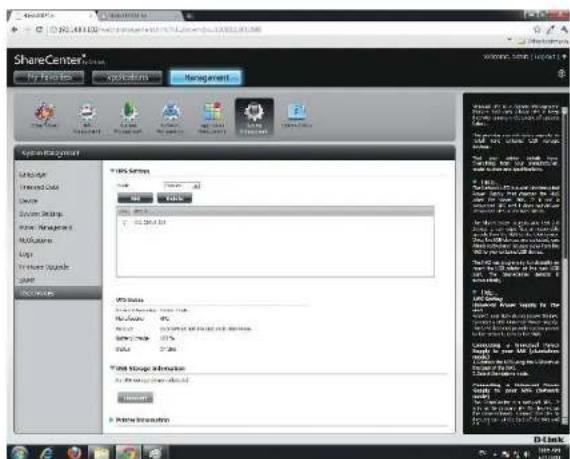The width and height of the screenshot is (570, 459).
Task: Expand the Printer Information section
Action: click(x=112, y=420)
